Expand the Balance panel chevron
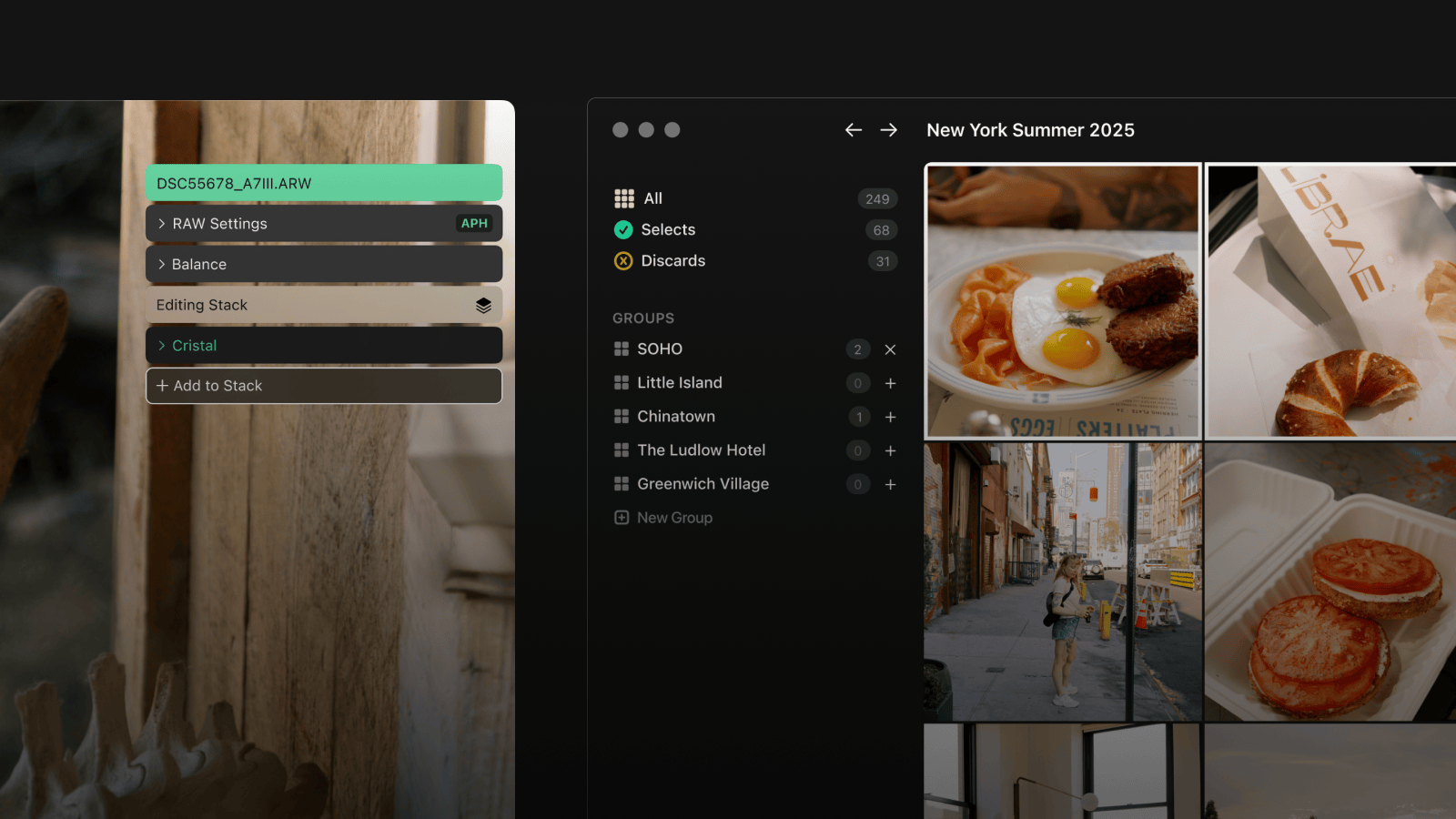1456x819 pixels. tap(162, 265)
